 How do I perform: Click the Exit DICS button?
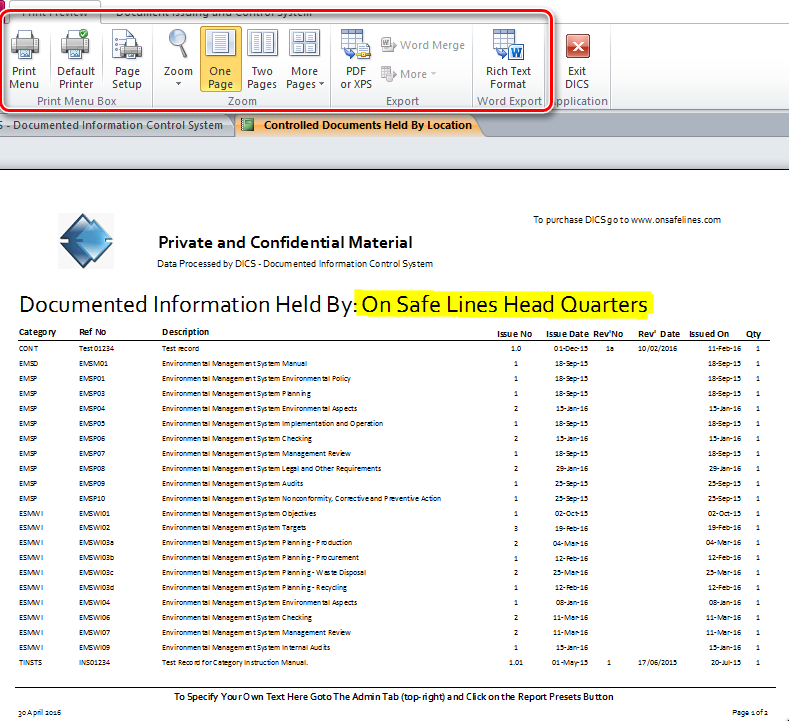coord(577,61)
